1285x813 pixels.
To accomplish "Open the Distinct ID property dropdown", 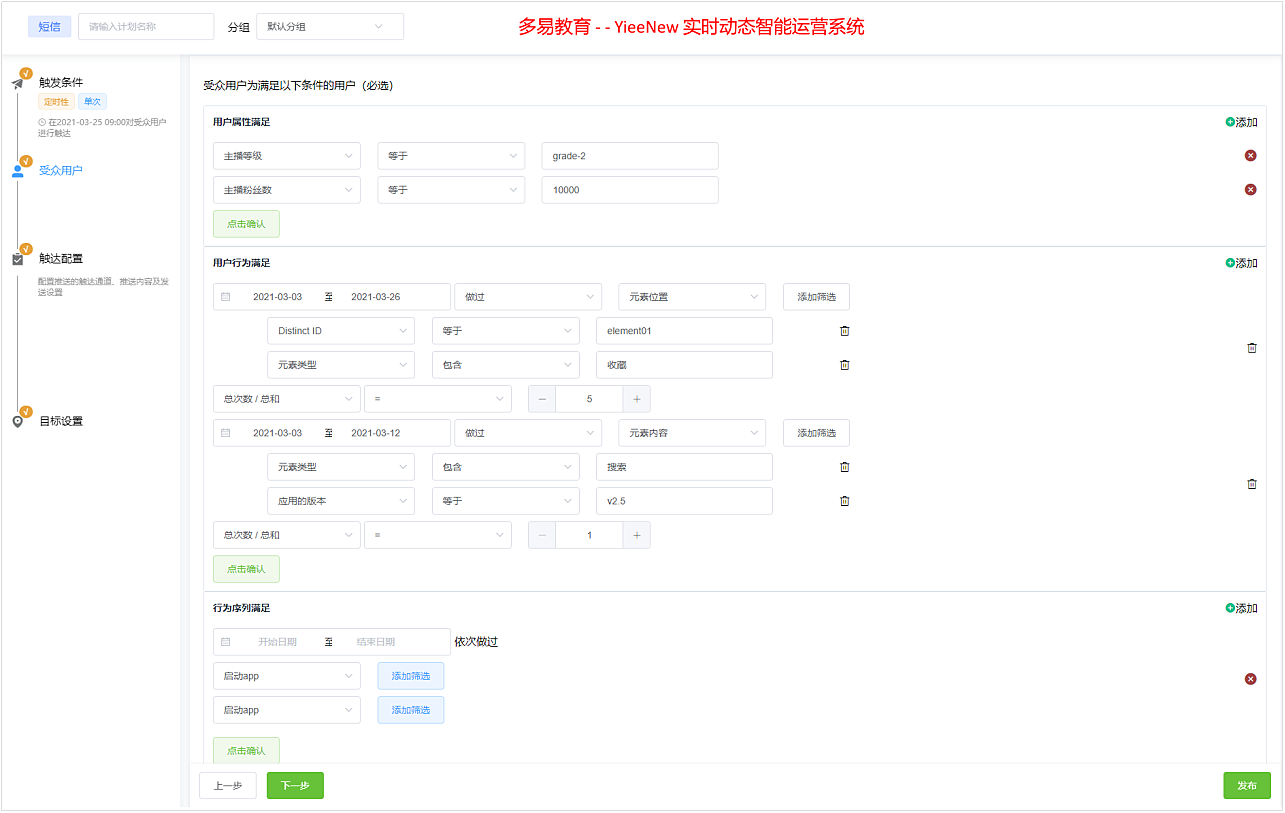I will pyautogui.click(x=341, y=331).
